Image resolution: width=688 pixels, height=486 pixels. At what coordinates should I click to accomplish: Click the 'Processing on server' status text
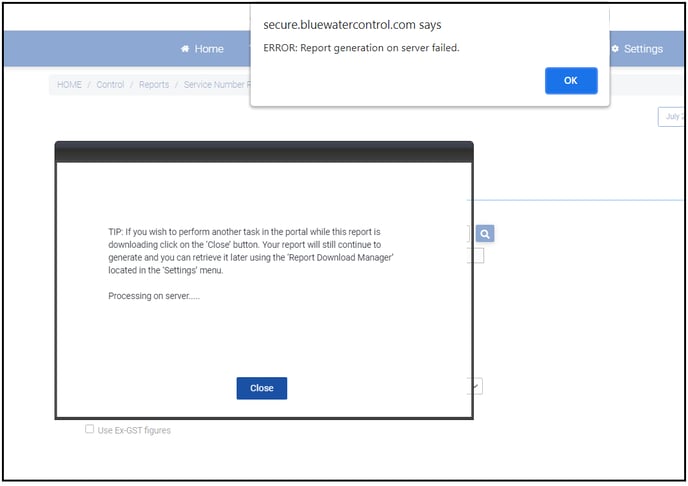tap(154, 297)
